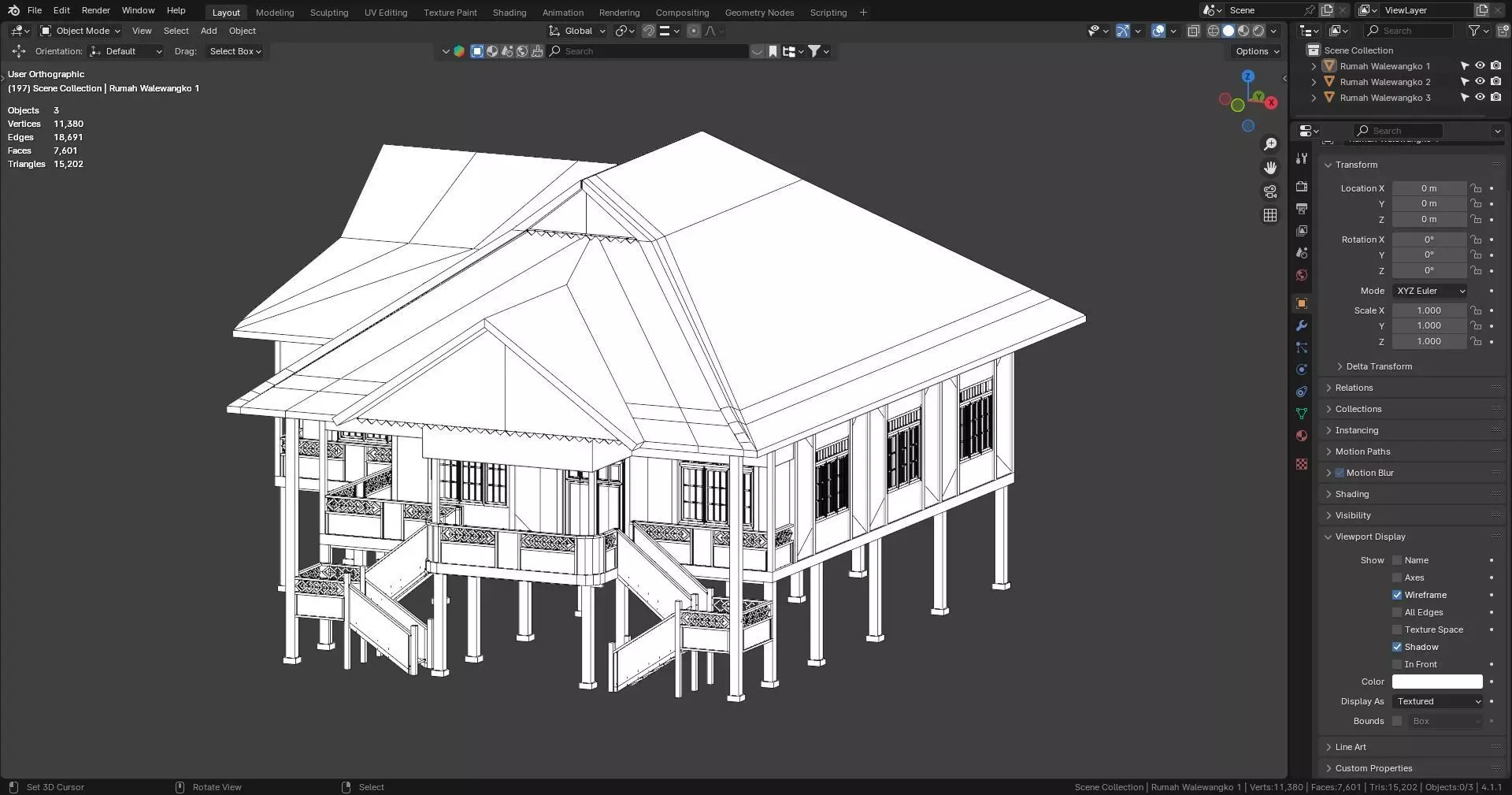This screenshot has width=1512, height=795.
Task: Uncheck the Shadow checkbox
Action: (1397, 647)
